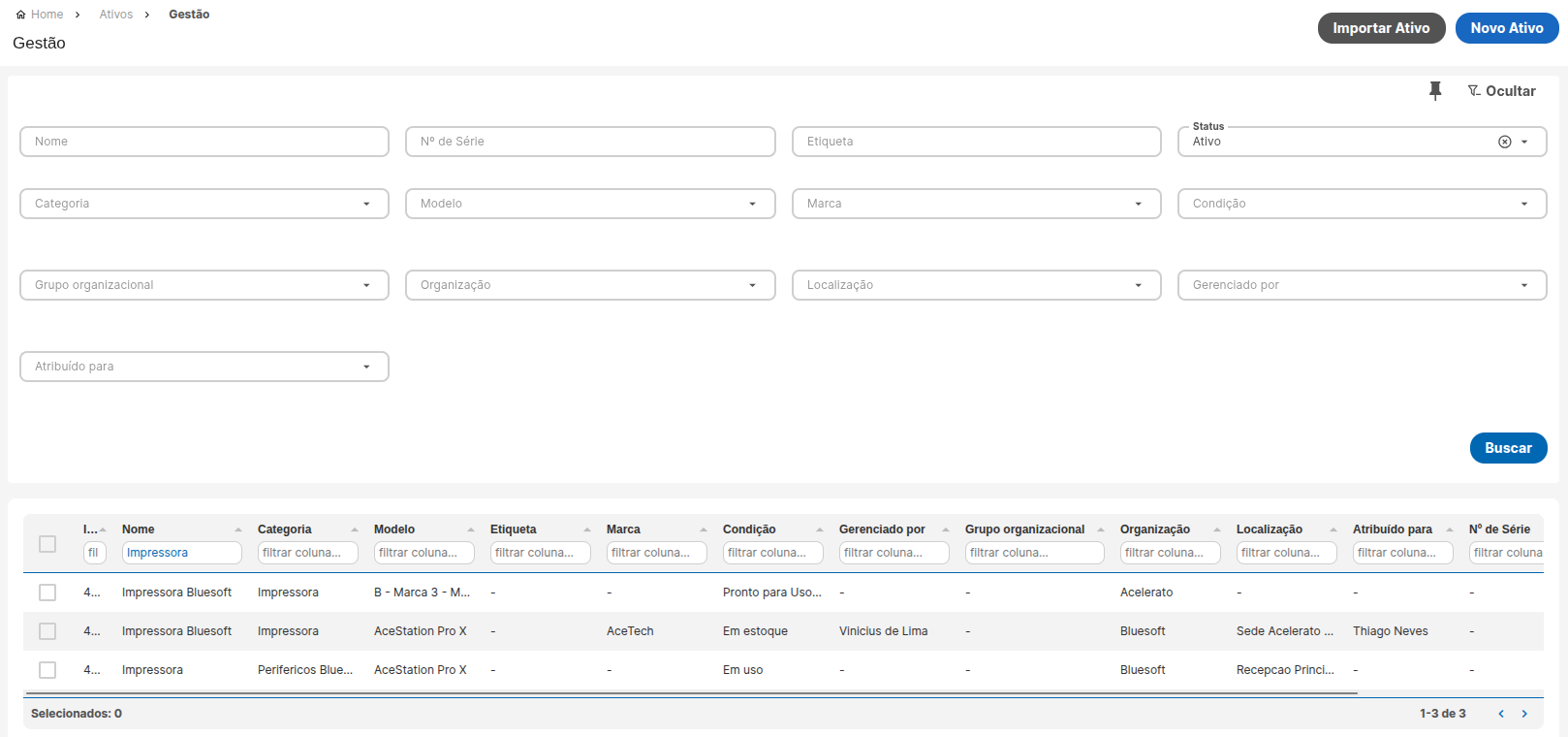The image size is (1568, 737).
Task: Sort by the Atribuído para column arrow
Action: tap(1450, 529)
